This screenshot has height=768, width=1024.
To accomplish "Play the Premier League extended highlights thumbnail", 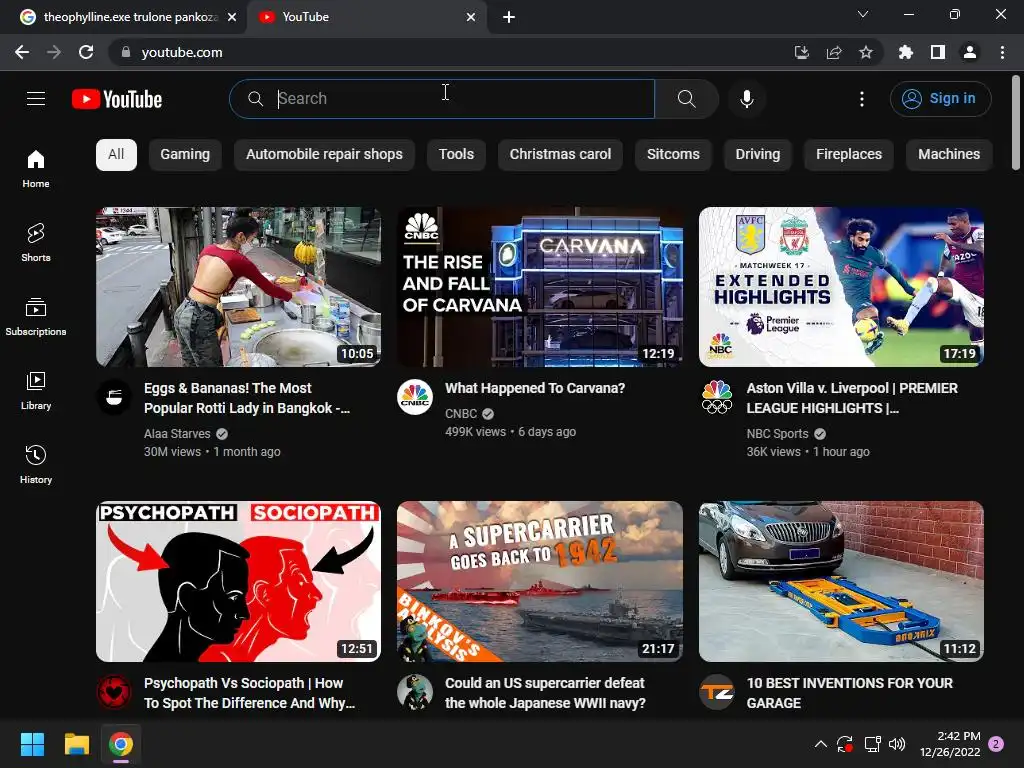I will point(841,287).
